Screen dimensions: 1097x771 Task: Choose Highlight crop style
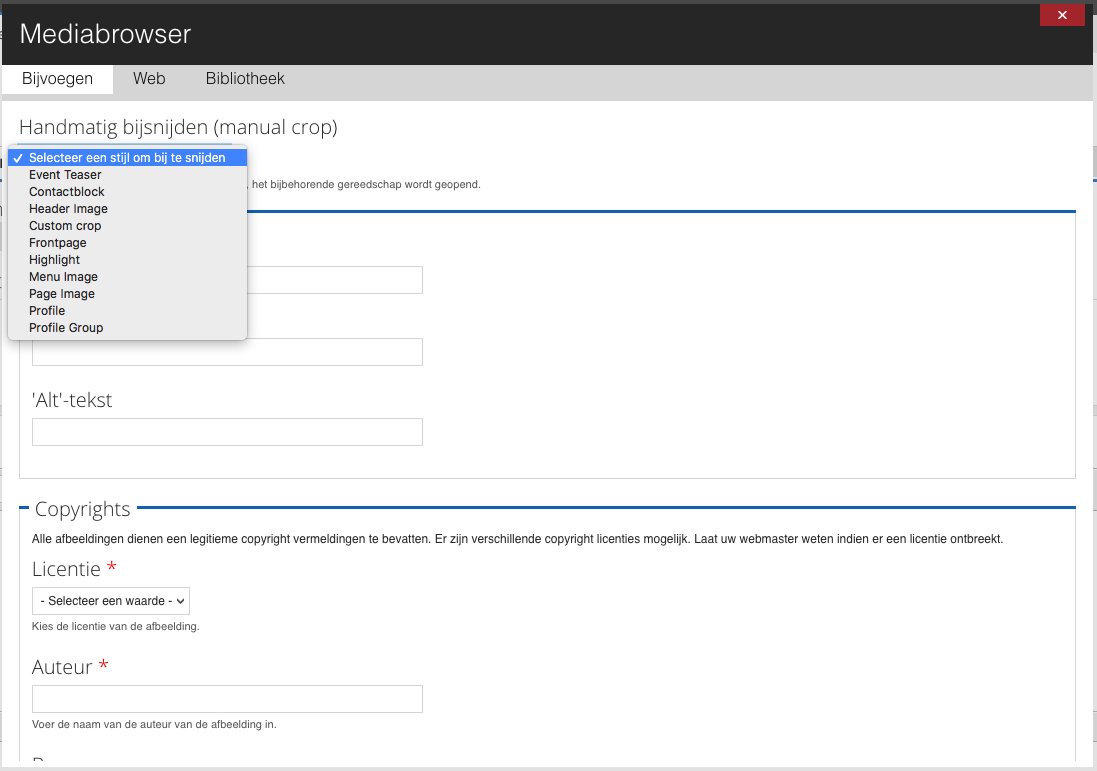click(x=54, y=260)
